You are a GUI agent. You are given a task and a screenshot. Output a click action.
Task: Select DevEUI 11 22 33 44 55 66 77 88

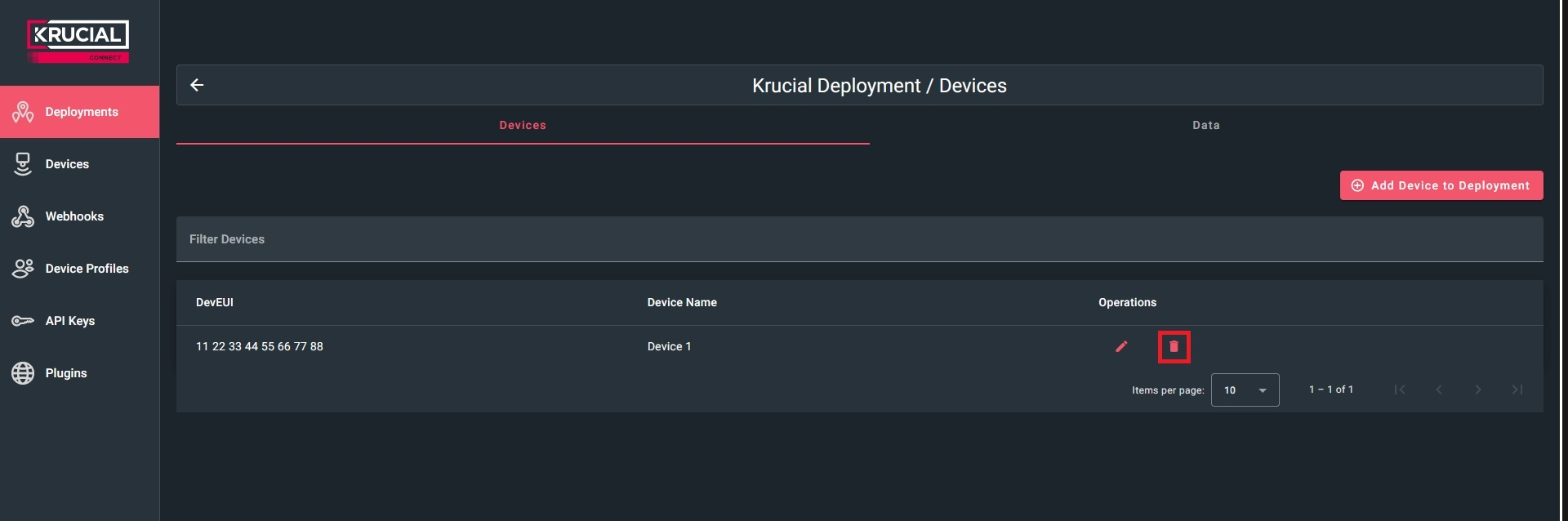260,346
